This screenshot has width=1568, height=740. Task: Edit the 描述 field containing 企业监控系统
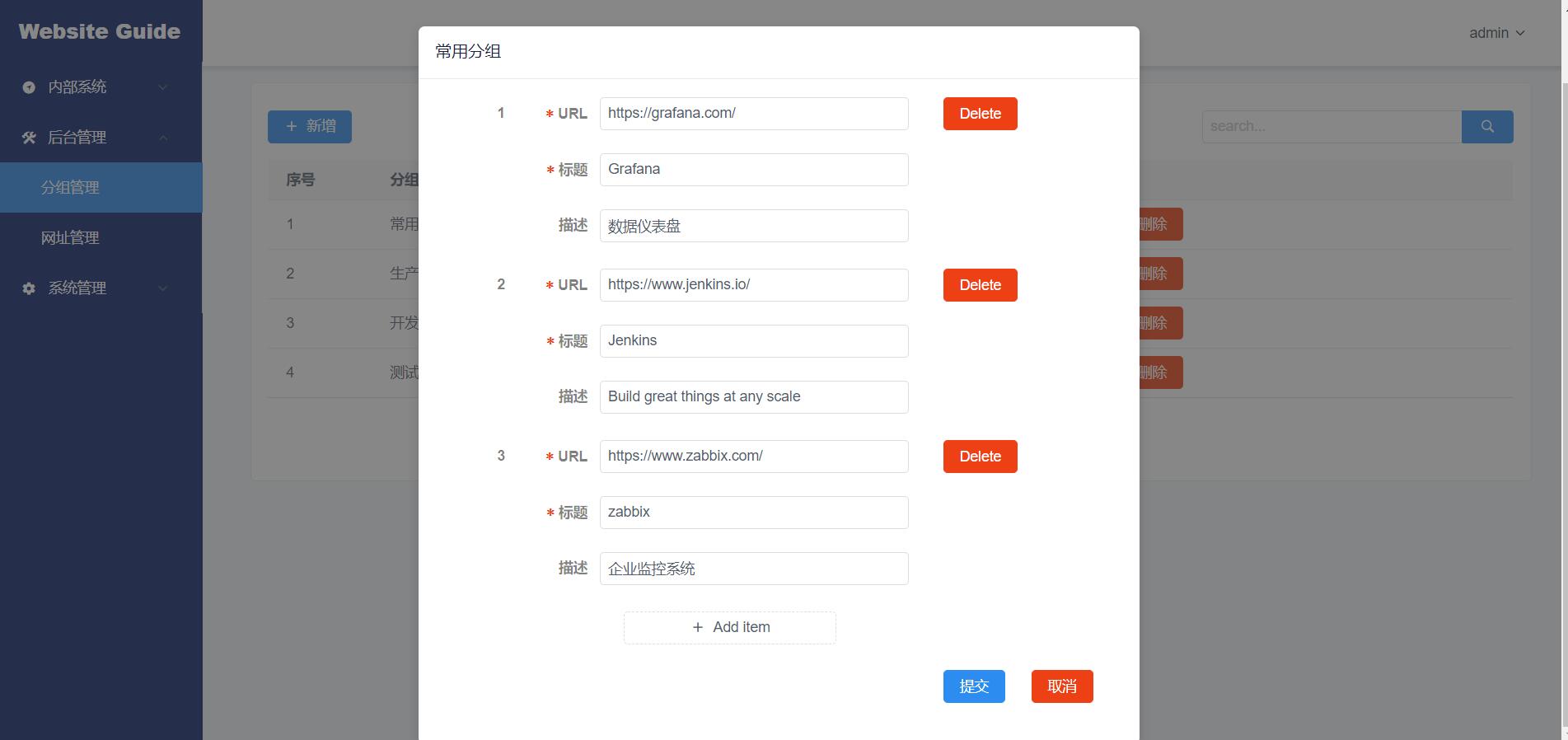754,569
